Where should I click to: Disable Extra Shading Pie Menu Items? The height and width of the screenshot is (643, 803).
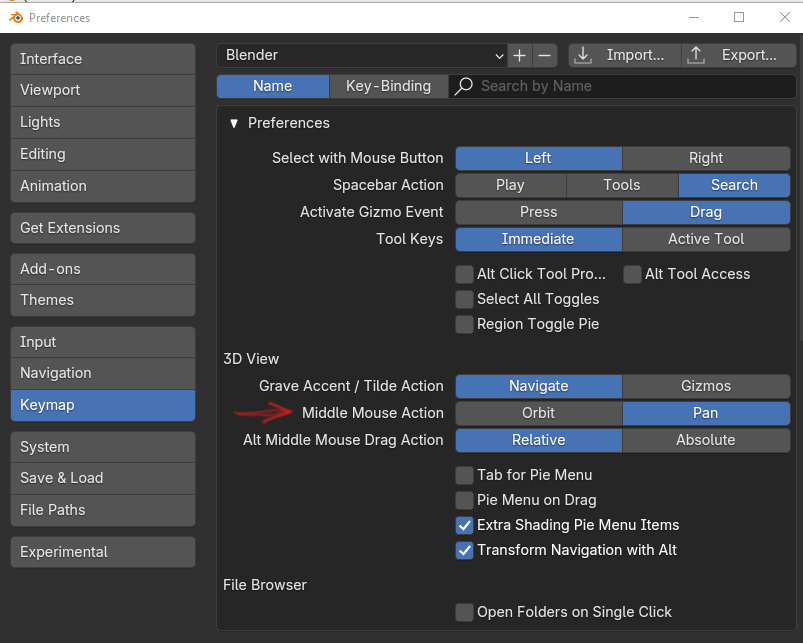tap(464, 525)
